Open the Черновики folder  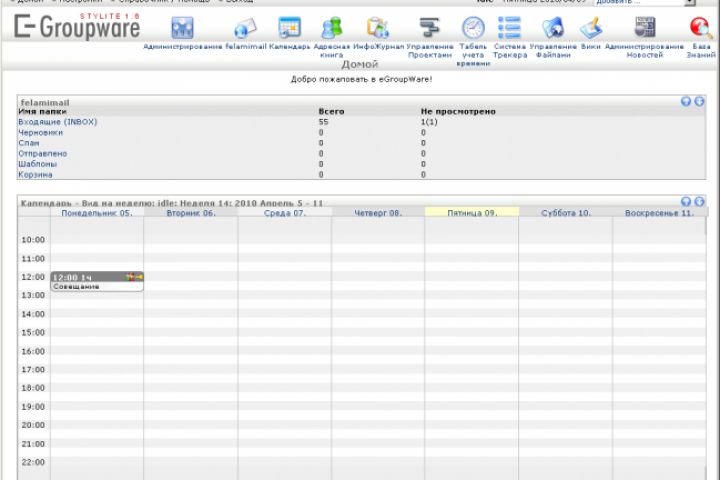pos(40,132)
